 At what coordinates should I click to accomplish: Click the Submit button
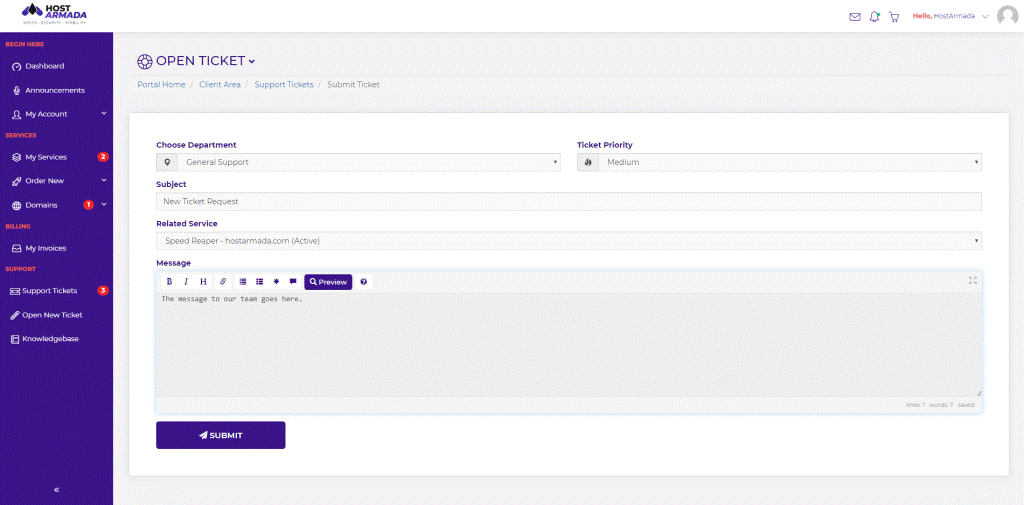(x=220, y=435)
